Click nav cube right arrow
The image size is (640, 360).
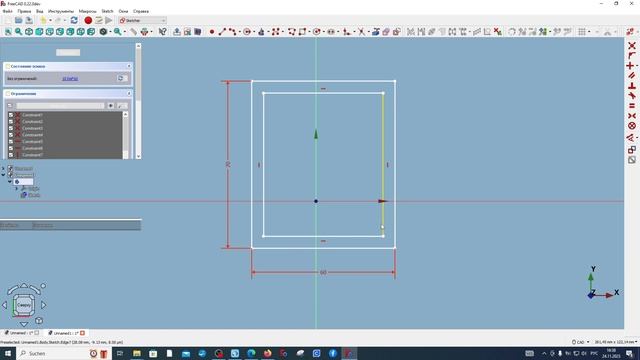pos(44,305)
